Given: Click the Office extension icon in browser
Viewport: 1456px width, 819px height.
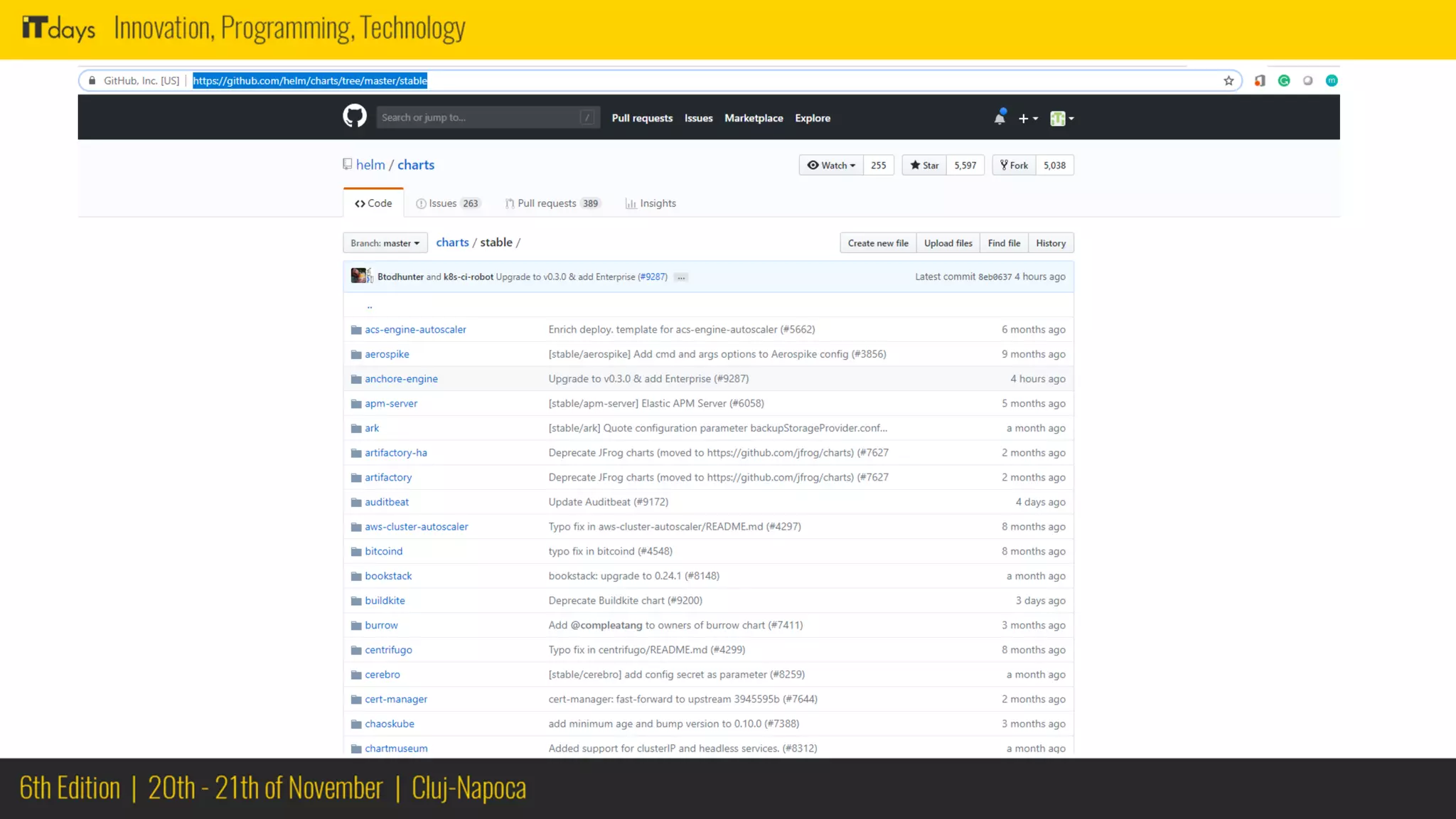Looking at the screenshot, I should [x=1260, y=81].
